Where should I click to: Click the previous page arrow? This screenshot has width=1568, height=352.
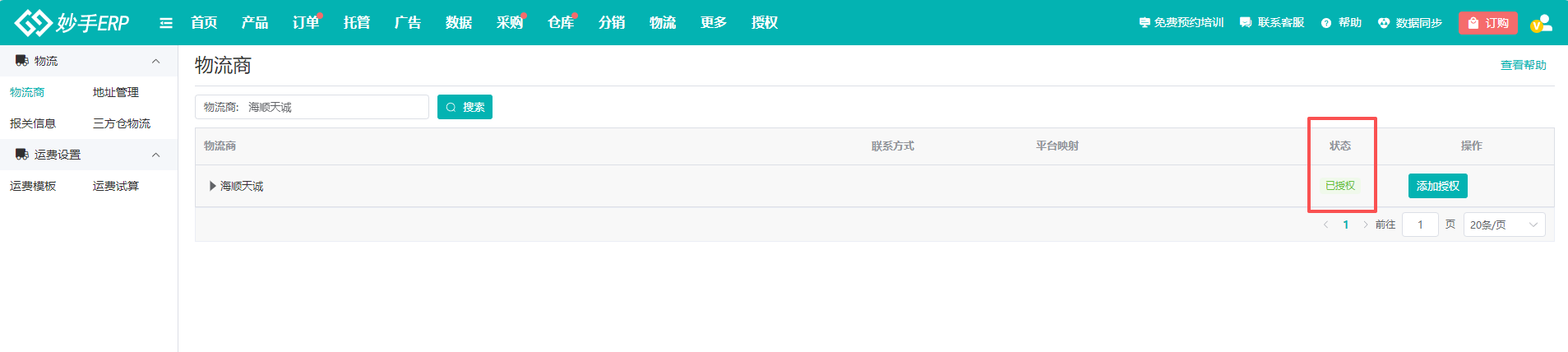pos(1325,225)
